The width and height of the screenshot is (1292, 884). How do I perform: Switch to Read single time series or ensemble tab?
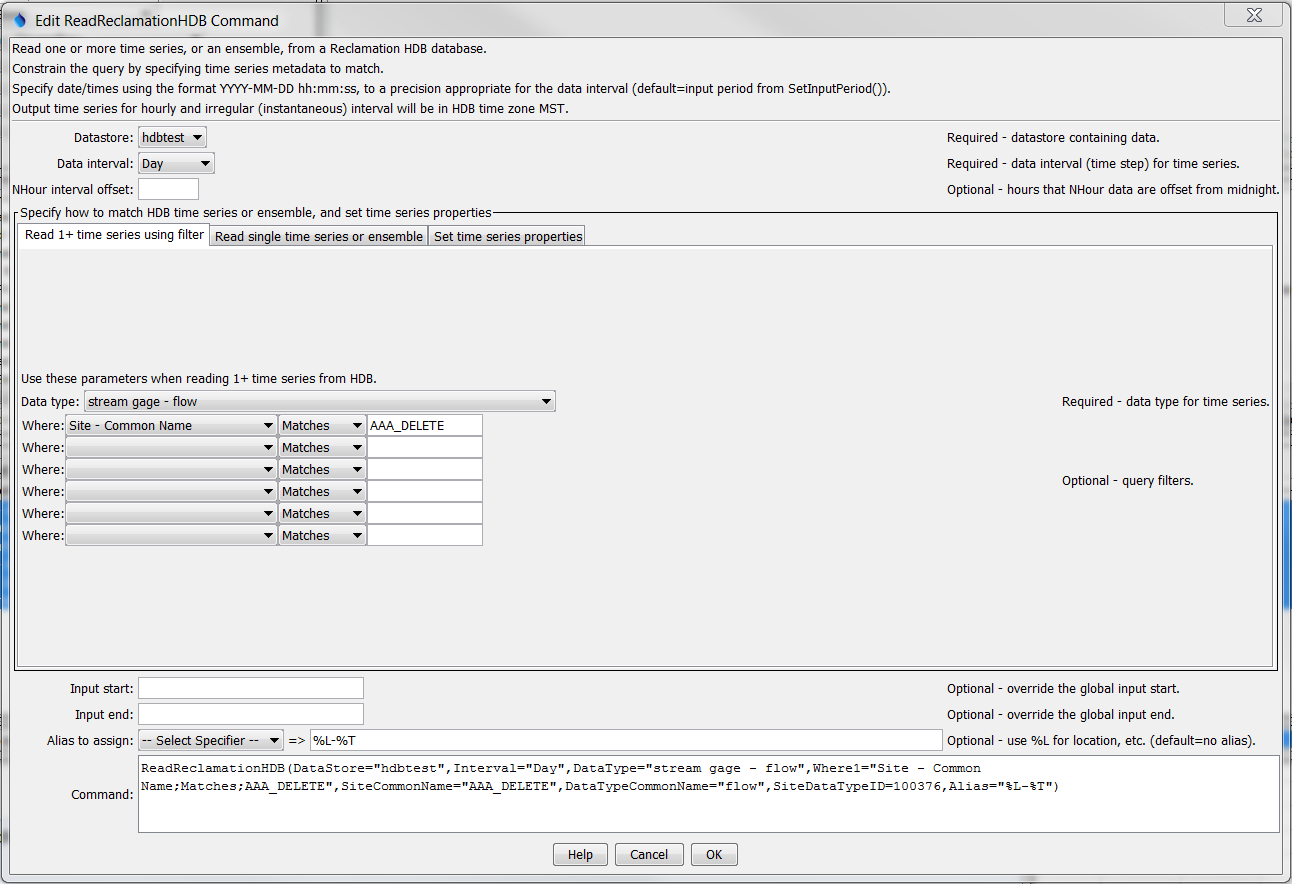click(x=317, y=236)
